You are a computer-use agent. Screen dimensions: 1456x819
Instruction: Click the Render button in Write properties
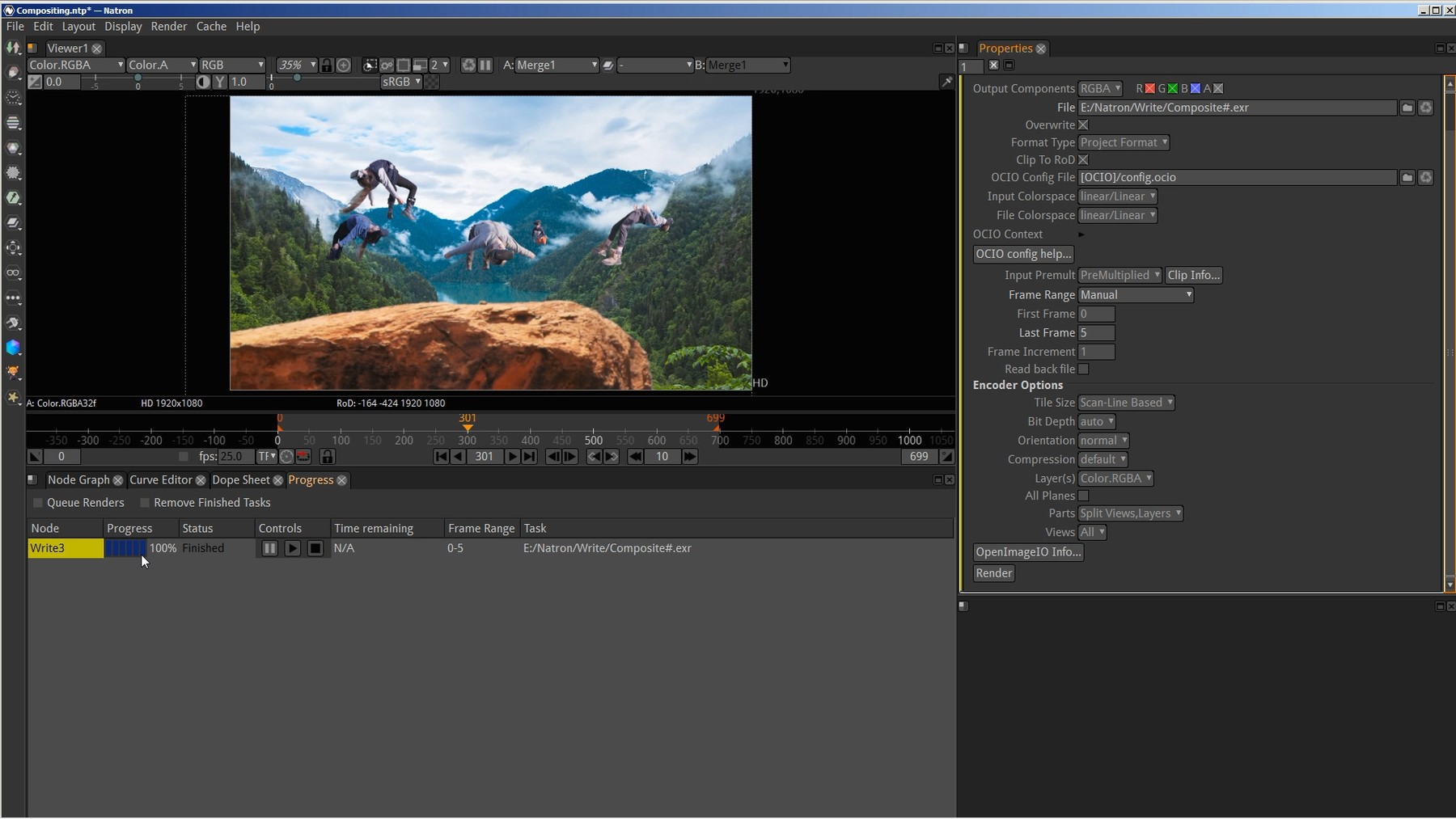click(993, 573)
